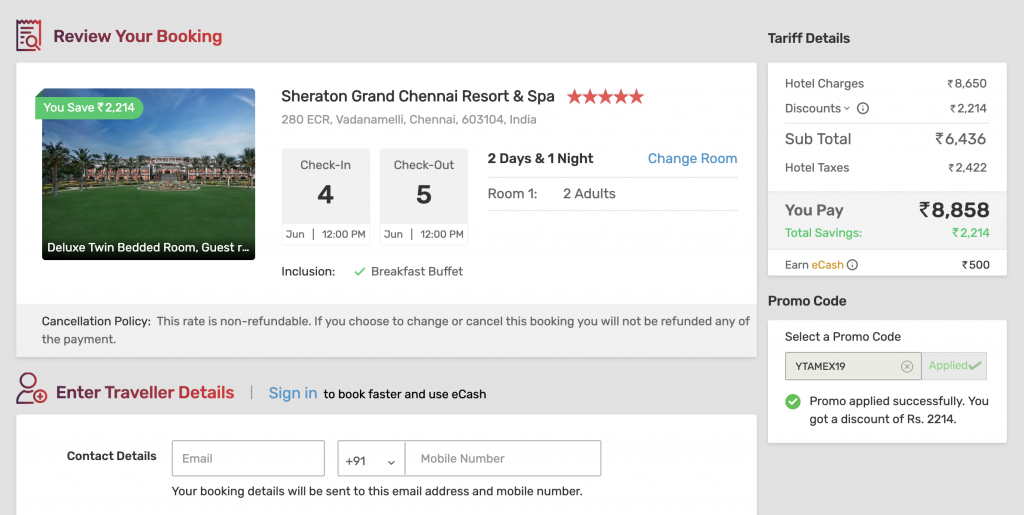Image resolution: width=1024 pixels, height=515 pixels.
Task: Open the eCash info icon
Action: 852,265
